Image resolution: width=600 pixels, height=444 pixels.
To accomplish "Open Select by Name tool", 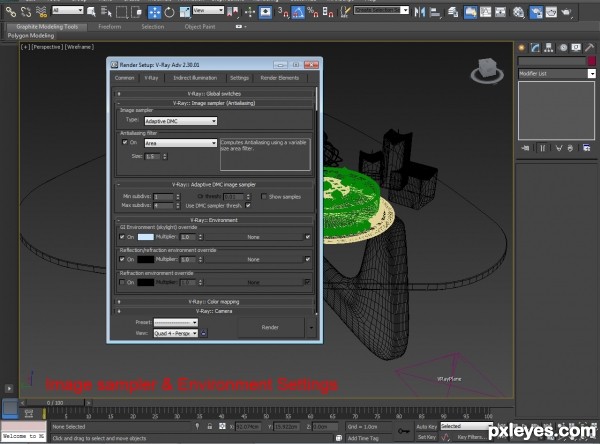I will click(x=106, y=12).
